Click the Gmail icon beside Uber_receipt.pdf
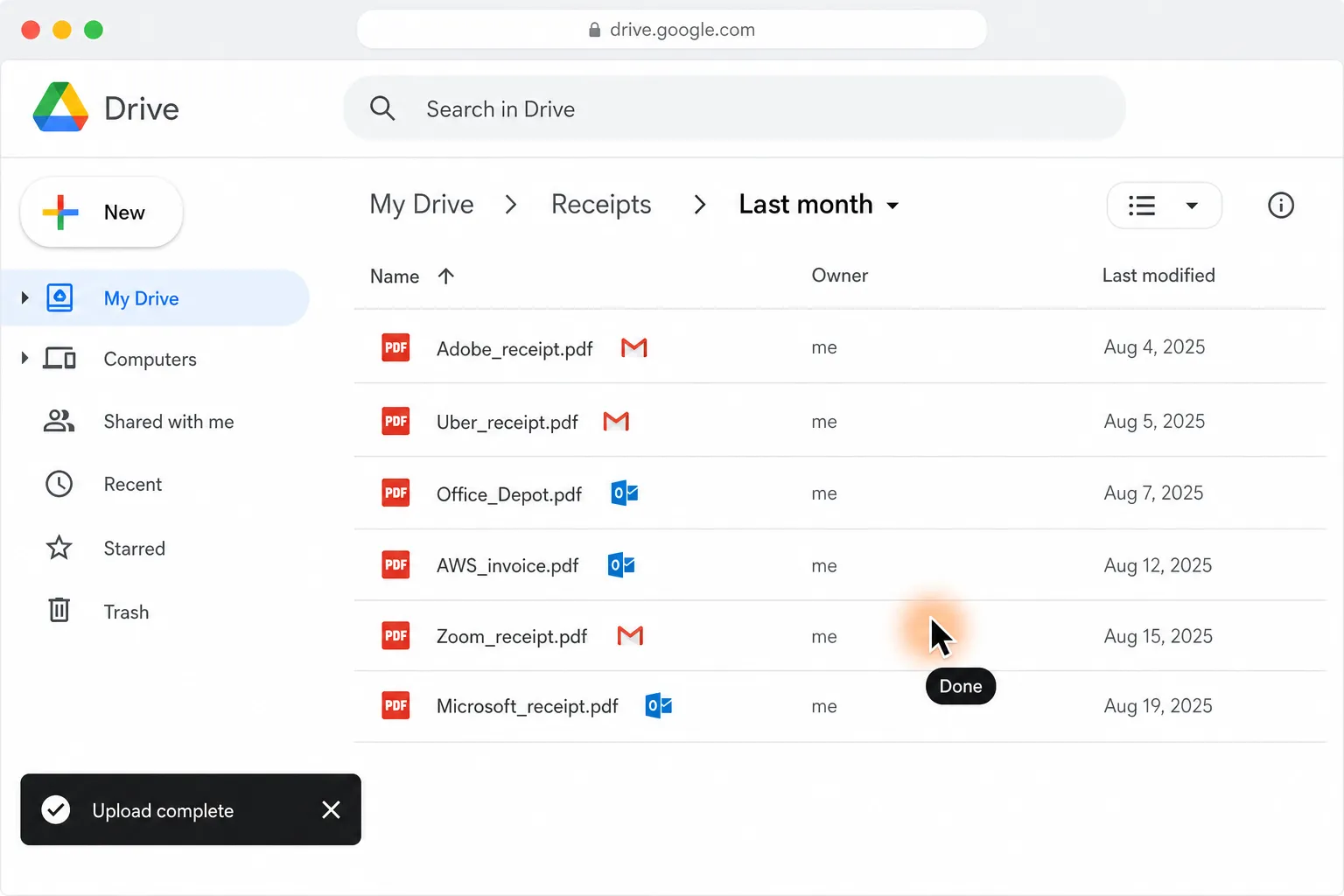The width and height of the screenshot is (1344, 896). tap(617, 422)
